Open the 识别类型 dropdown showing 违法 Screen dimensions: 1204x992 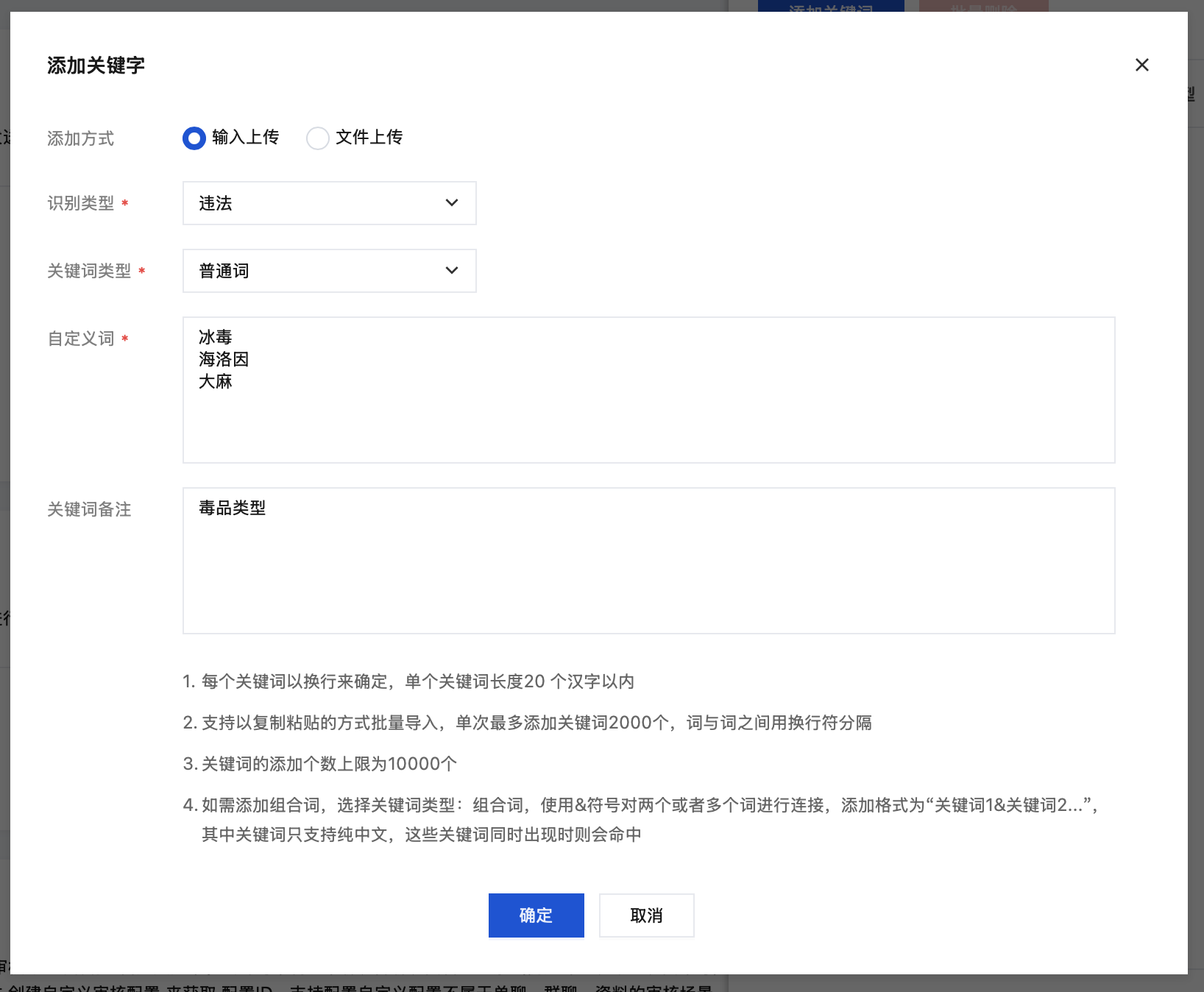click(329, 203)
